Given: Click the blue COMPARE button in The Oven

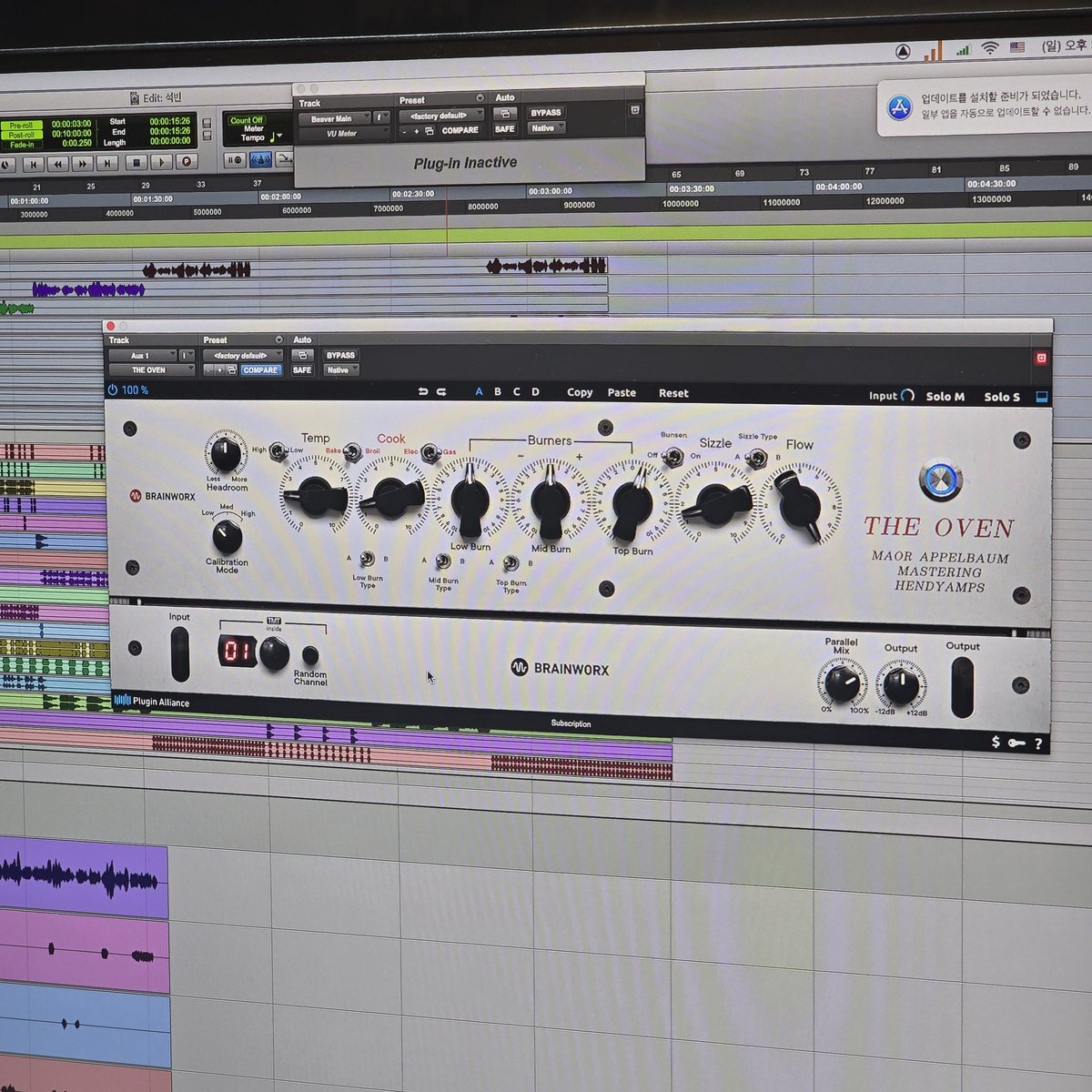Looking at the screenshot, I should click(x=260, y=370).
